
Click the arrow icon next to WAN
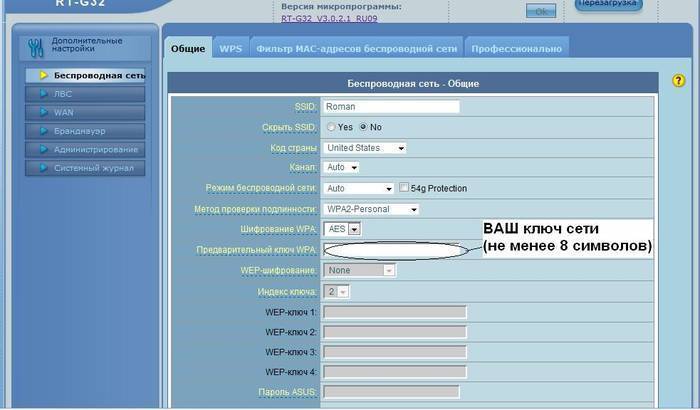(43, 112)
